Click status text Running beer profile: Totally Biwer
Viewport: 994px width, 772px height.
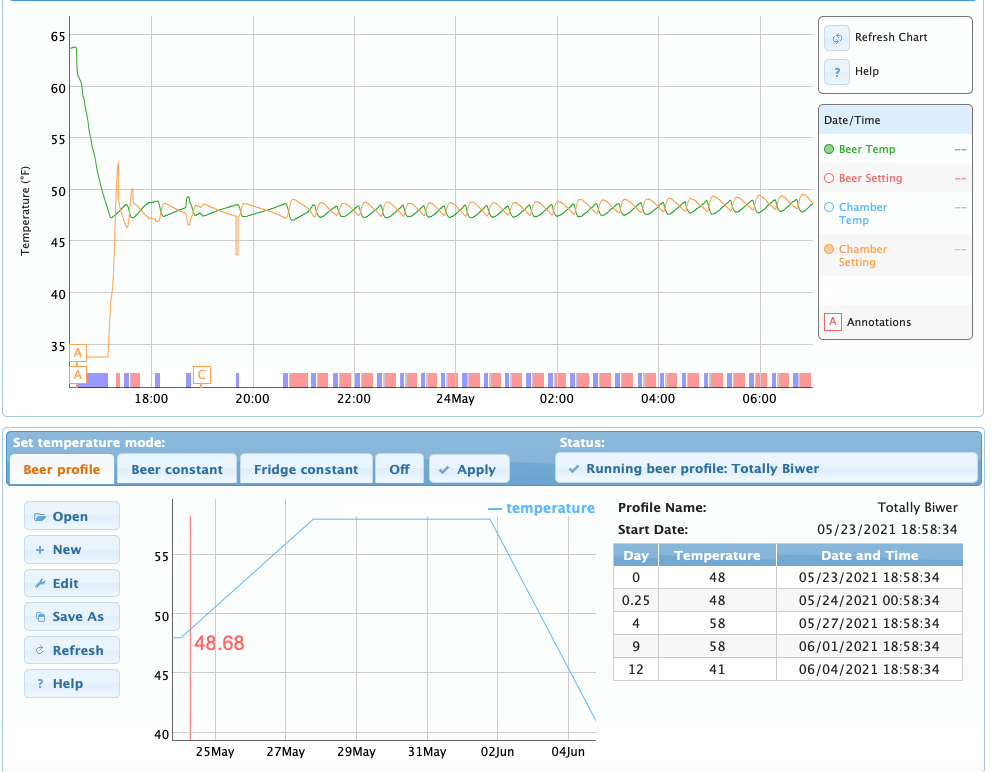[x=702, y=469]
